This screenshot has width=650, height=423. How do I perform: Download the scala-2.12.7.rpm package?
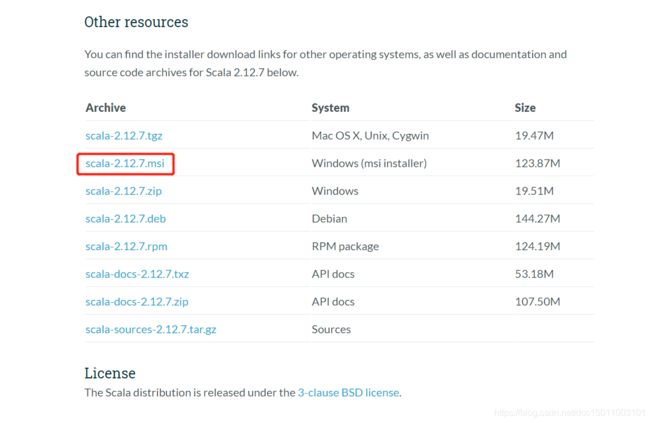[x=126, y=246]
